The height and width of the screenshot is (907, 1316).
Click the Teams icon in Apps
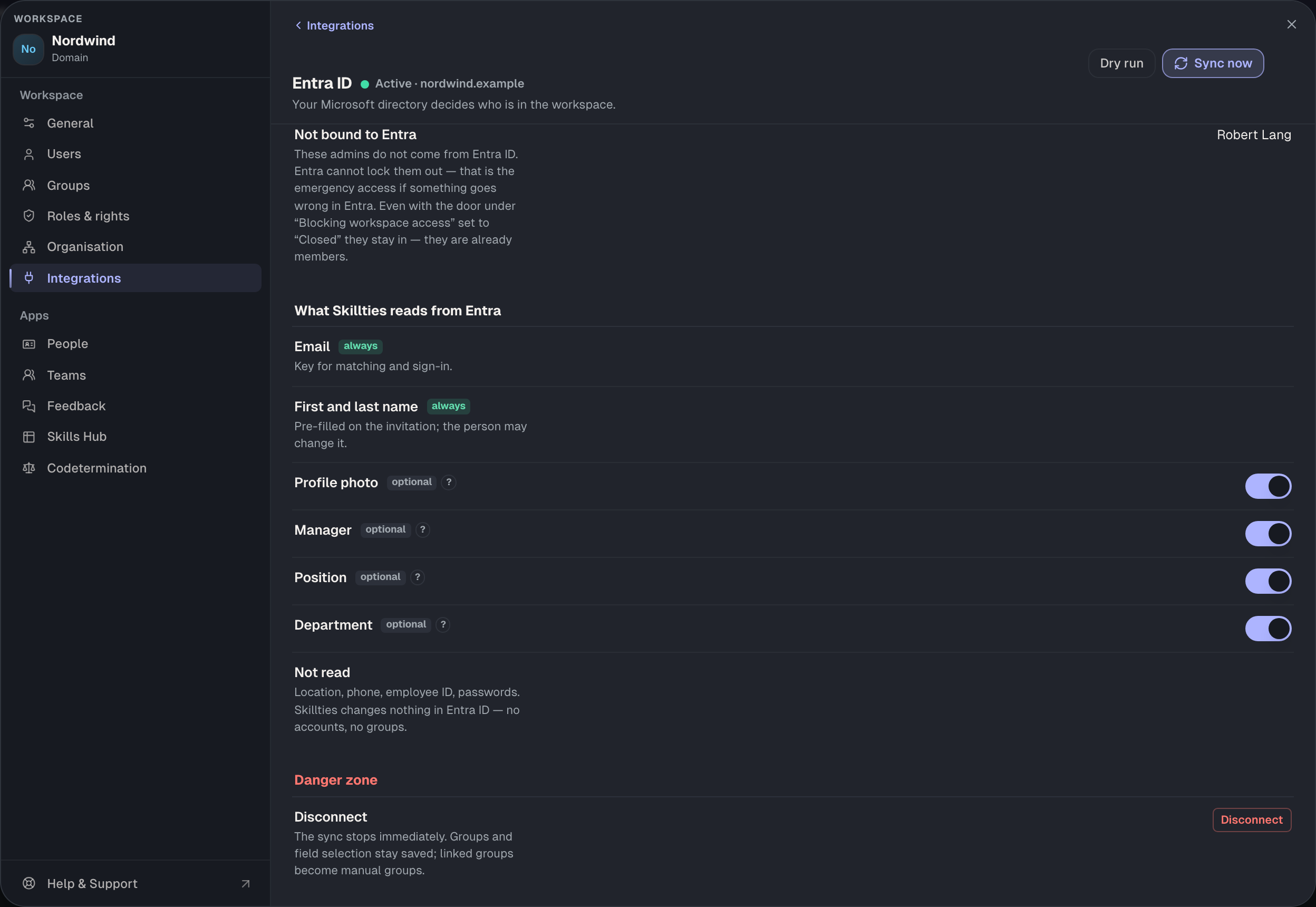pos(29,375)
